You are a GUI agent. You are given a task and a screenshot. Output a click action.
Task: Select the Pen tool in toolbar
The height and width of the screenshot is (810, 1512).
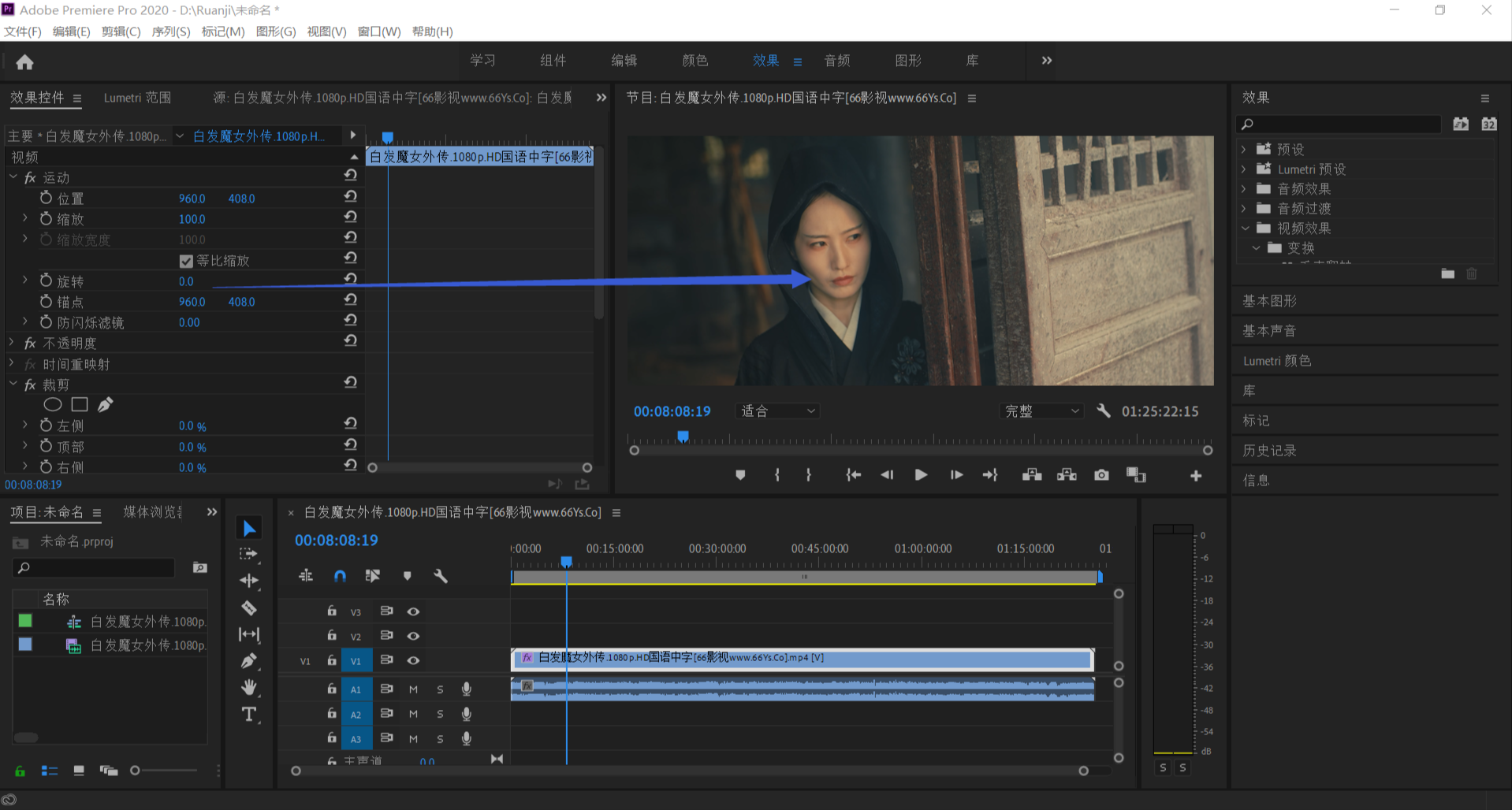point(249,660)
